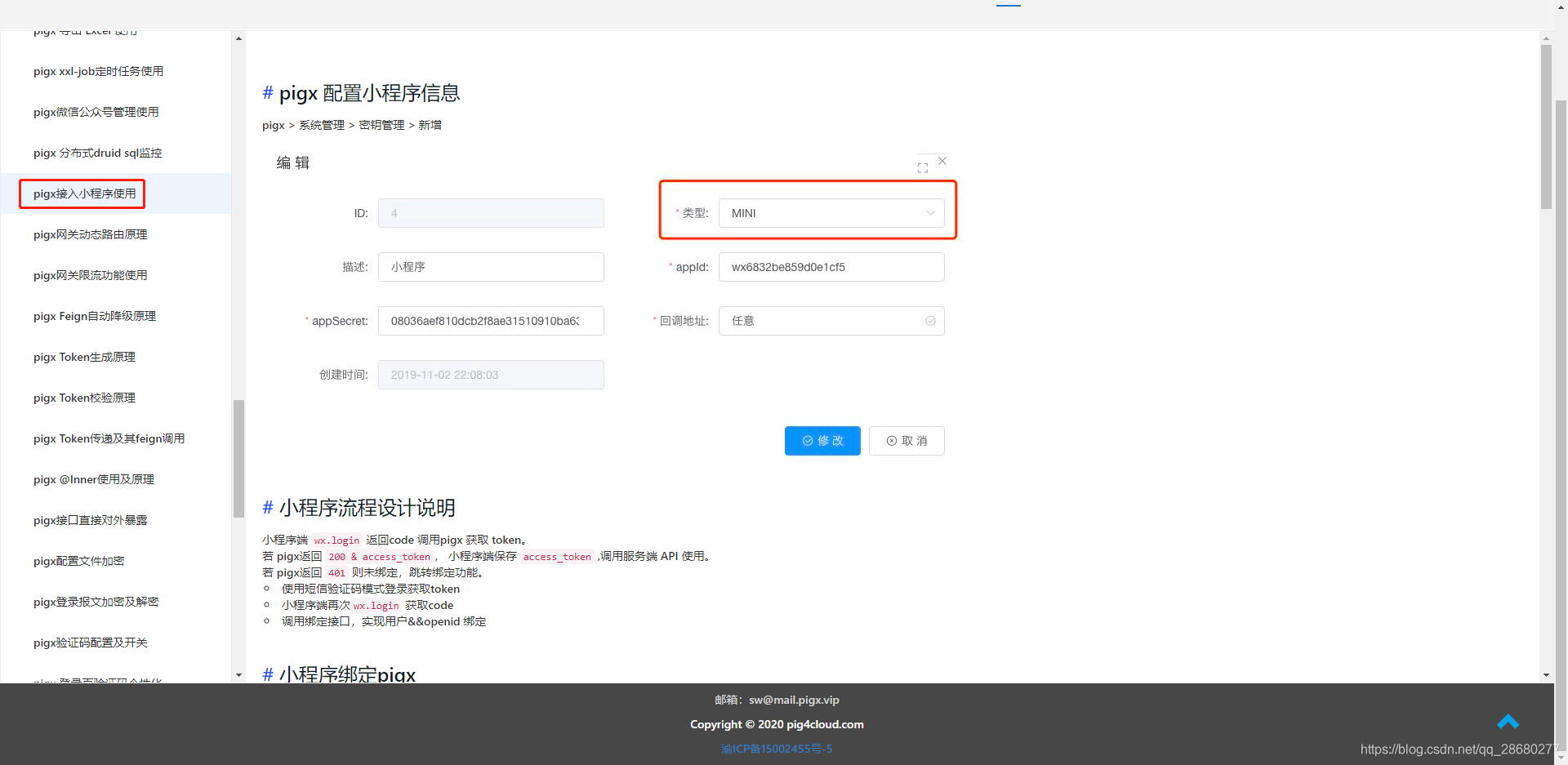Click the 取消 button
Image resolution: width=1568 pixels, height=765 pixels.
[906, 441]
